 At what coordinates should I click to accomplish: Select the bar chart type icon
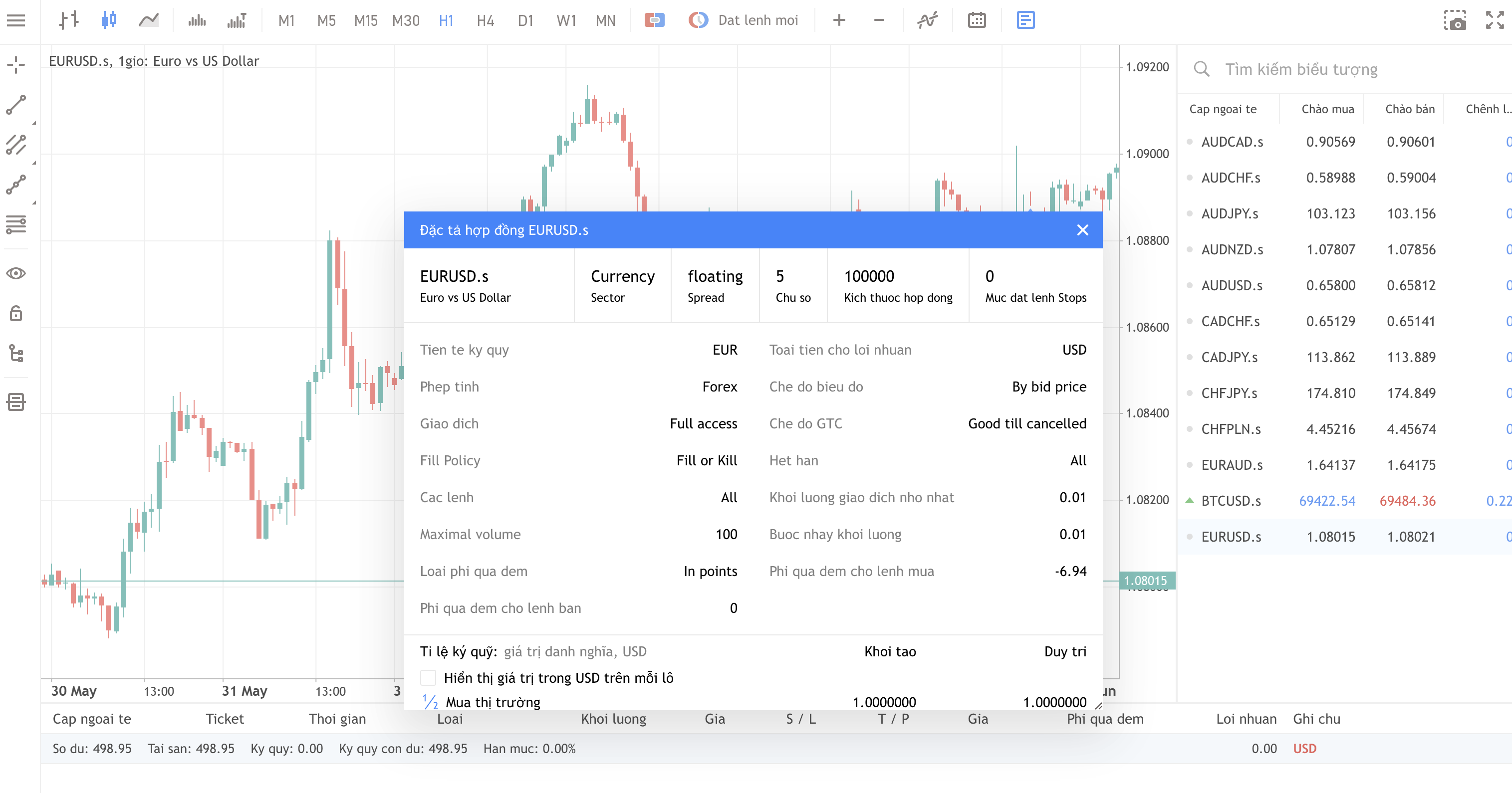[69, 20]
